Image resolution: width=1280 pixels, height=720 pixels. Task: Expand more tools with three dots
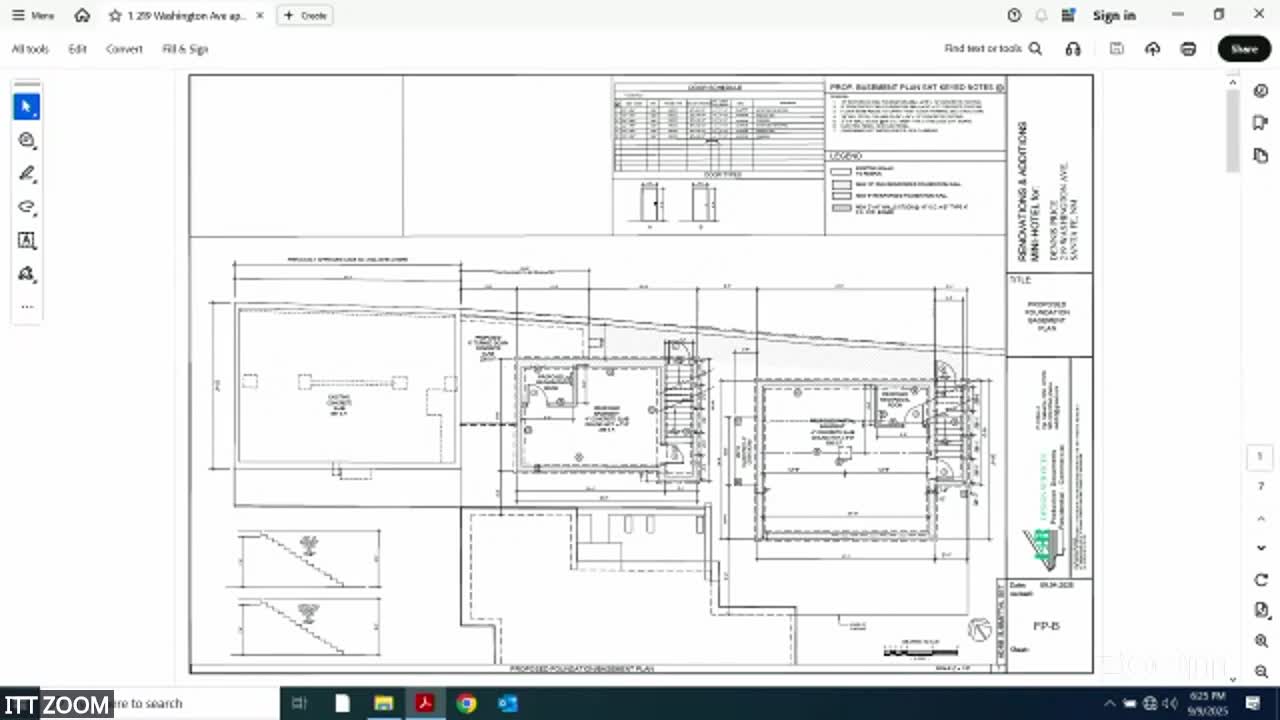click(27, 307)
